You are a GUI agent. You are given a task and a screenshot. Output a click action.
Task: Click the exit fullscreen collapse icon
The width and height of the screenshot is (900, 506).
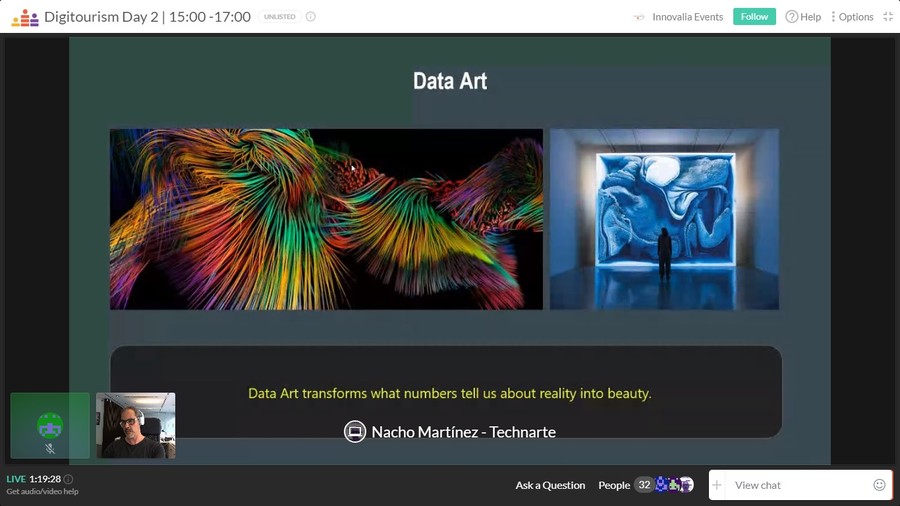click(x=887, y=17)
